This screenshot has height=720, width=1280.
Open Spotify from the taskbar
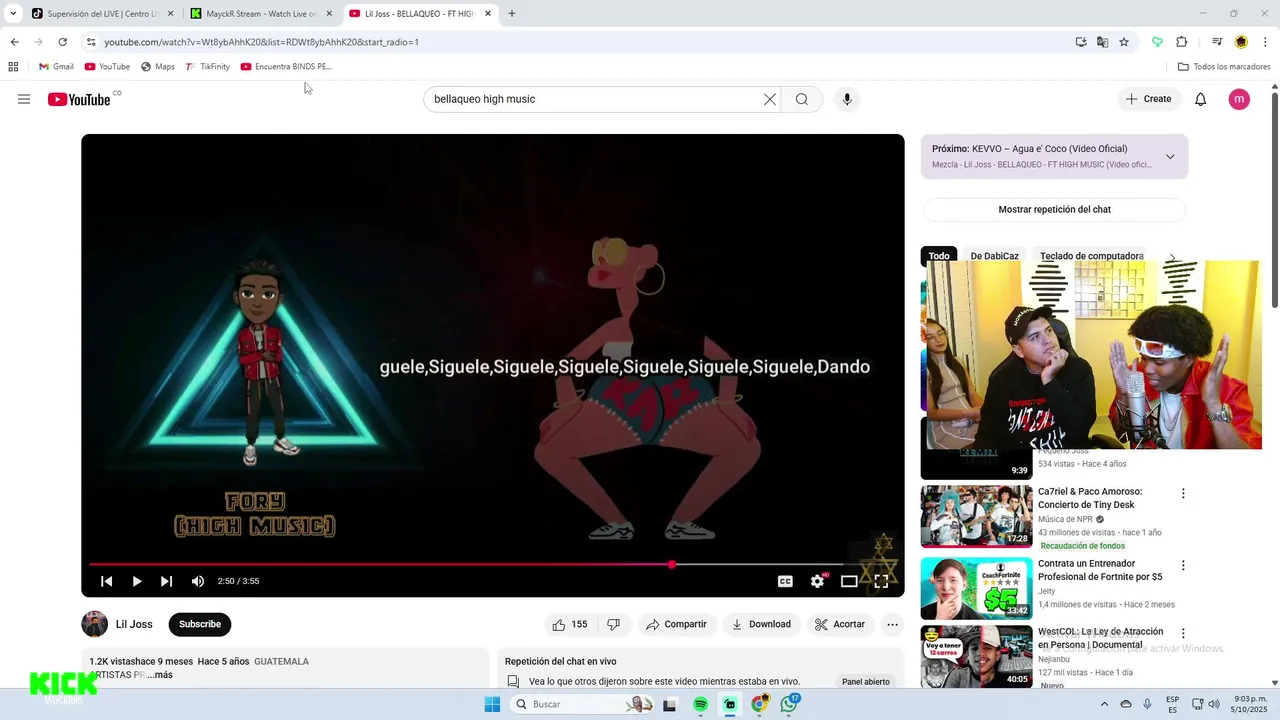coord(700,704)
